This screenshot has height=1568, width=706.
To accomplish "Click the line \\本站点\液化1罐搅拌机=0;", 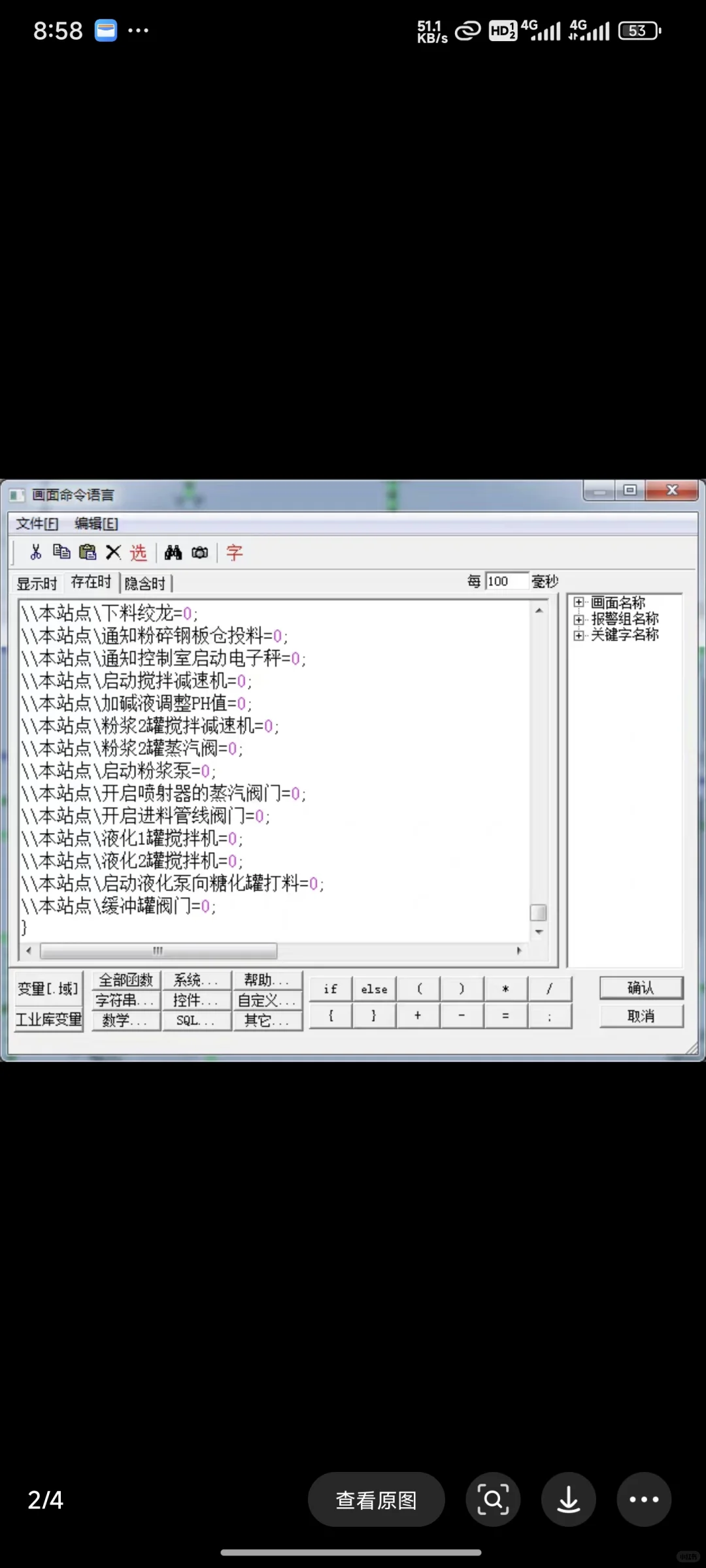I will click(x=132, y=838).
